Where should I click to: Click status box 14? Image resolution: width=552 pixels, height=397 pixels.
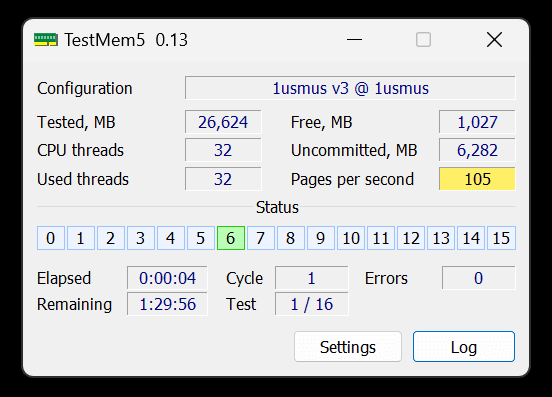(471, 238)
